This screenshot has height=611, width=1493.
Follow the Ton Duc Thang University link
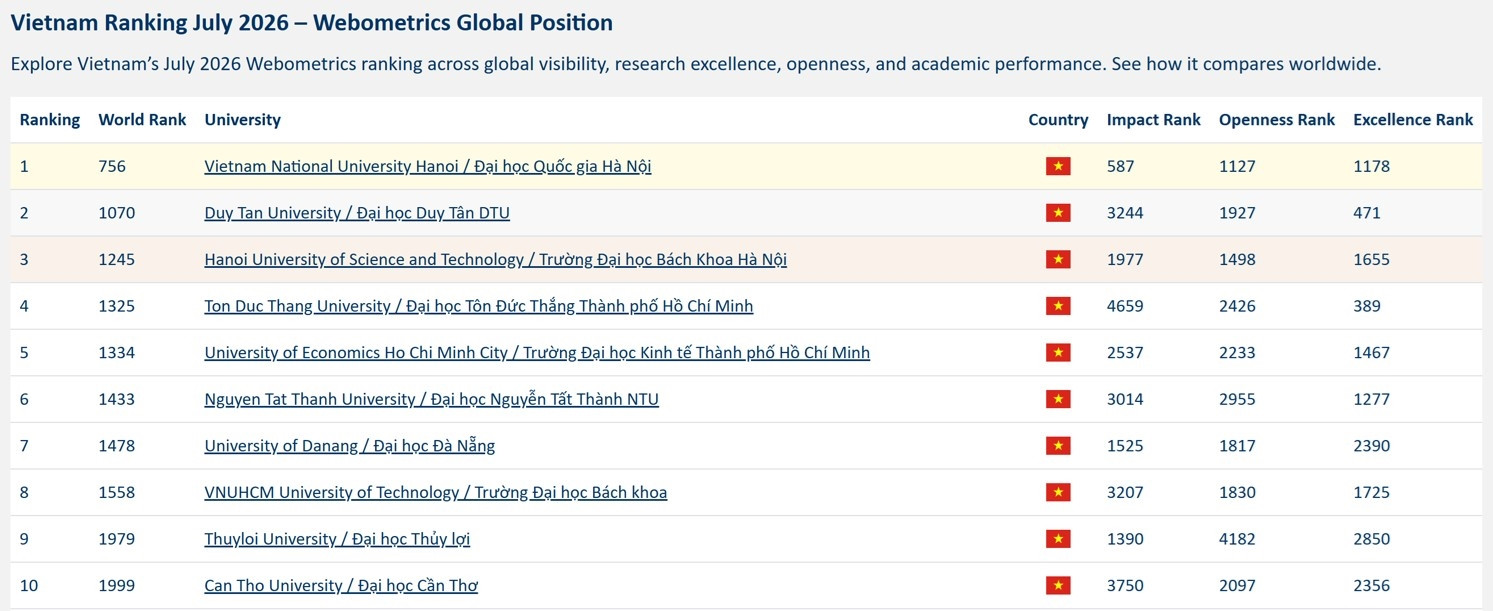(x=479, y=306)
